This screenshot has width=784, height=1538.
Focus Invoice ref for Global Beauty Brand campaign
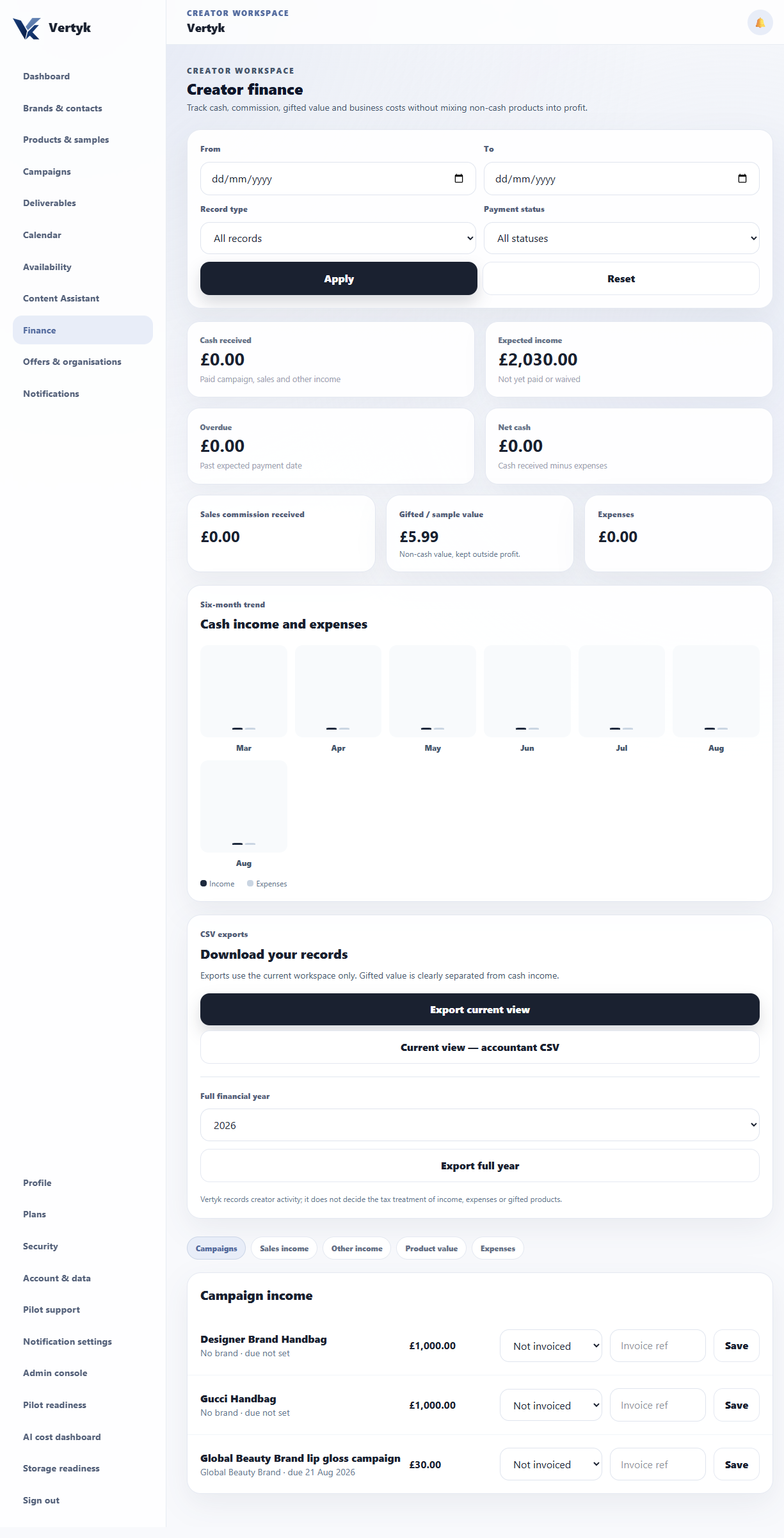[x=658, y=1464]
